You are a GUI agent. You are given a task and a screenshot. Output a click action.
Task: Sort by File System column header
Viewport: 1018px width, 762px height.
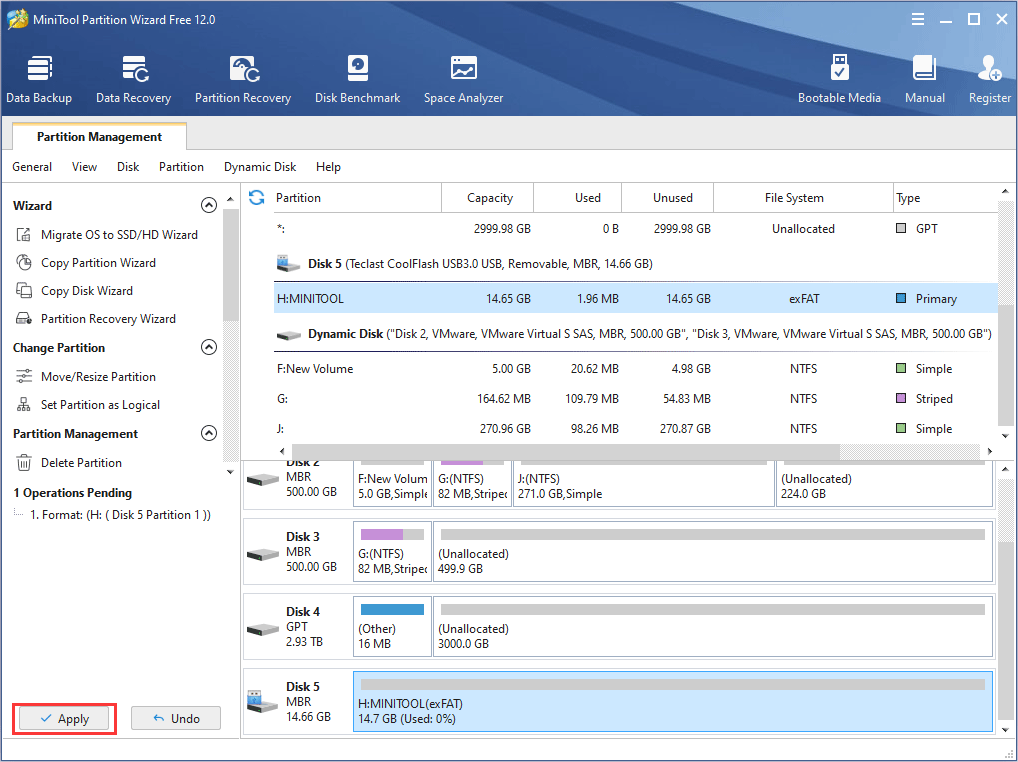click(x=804, y=197)
